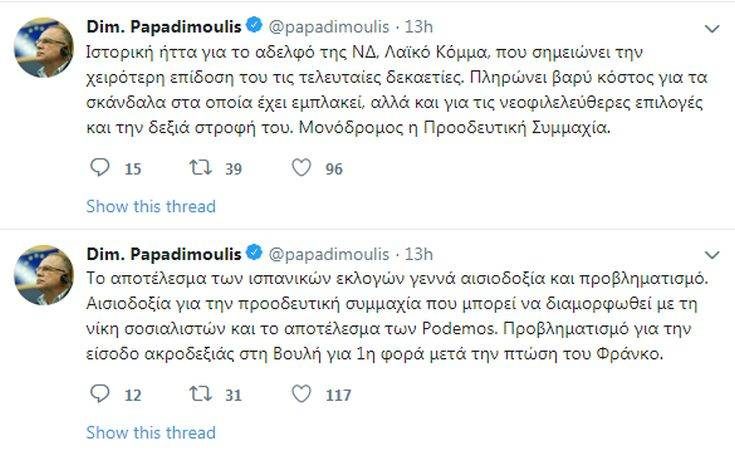The height and width of the screenshot is (451, 735).
Task: Reply to the first tweet about Λαϊκό Κόμμα
Action: pos(100,169)
